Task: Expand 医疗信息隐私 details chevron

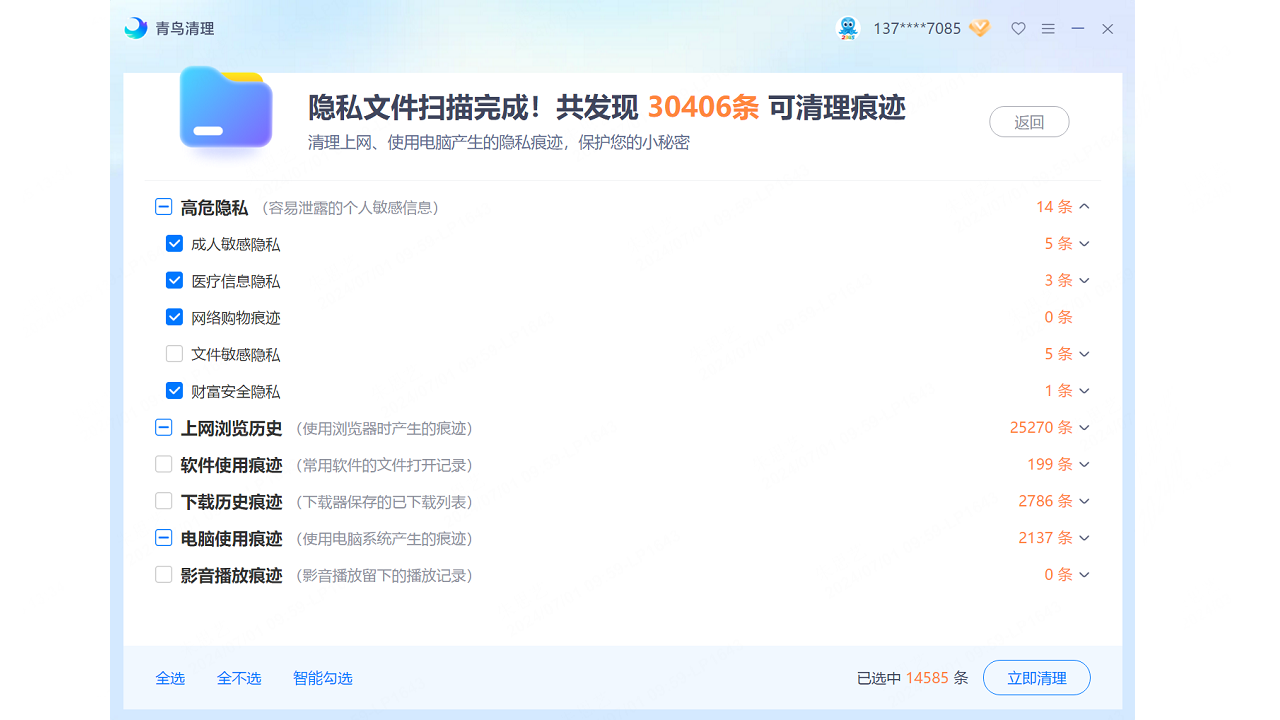Action: point(1085,281)
